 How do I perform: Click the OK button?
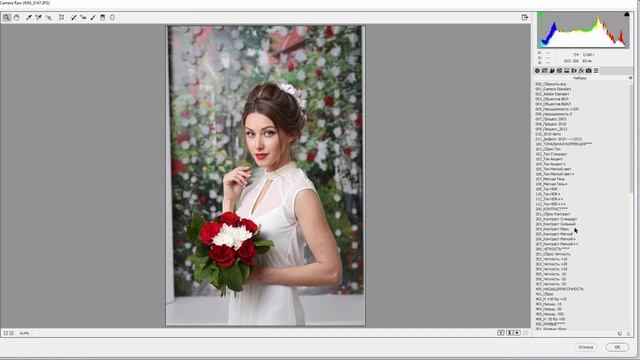617,347
